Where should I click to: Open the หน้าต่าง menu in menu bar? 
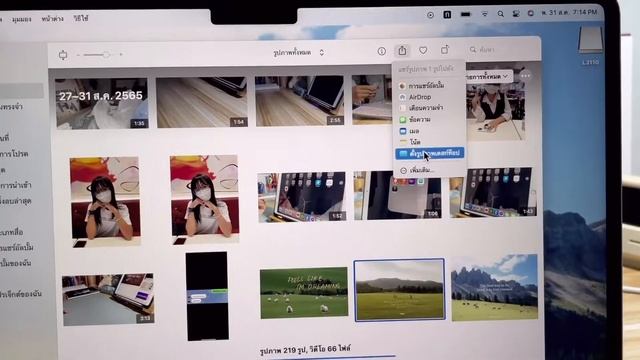52,19
